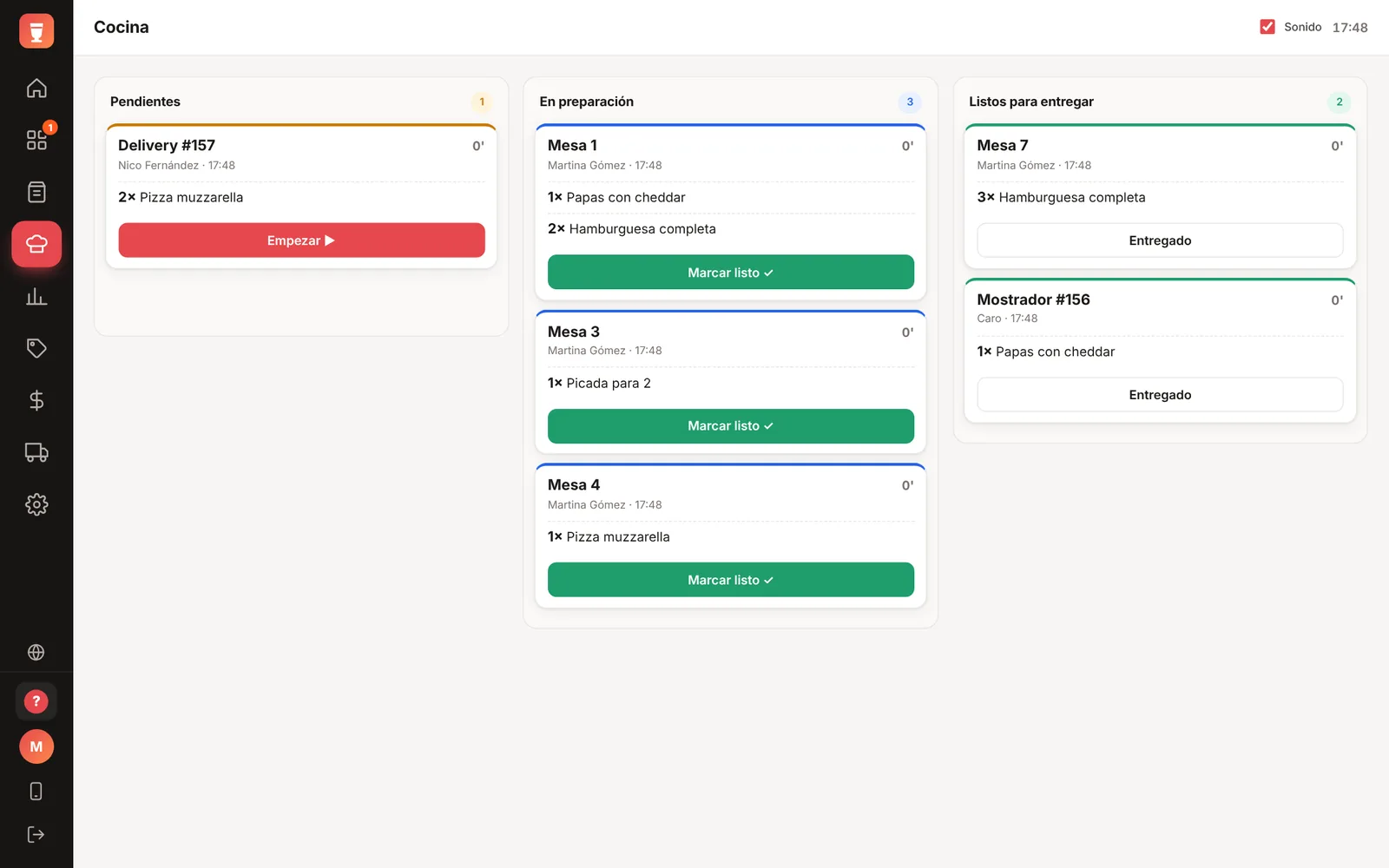Image resolution: width=1389 pixels, height=868 pixels.
Task: Open the bar chart reports icon
Action: [x=36, y=296]
